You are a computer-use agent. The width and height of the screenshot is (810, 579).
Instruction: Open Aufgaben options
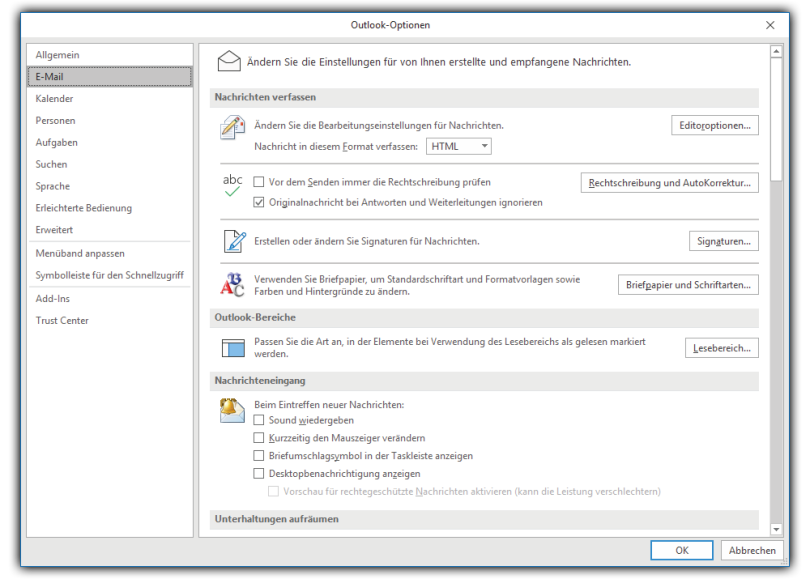(110, 142)
